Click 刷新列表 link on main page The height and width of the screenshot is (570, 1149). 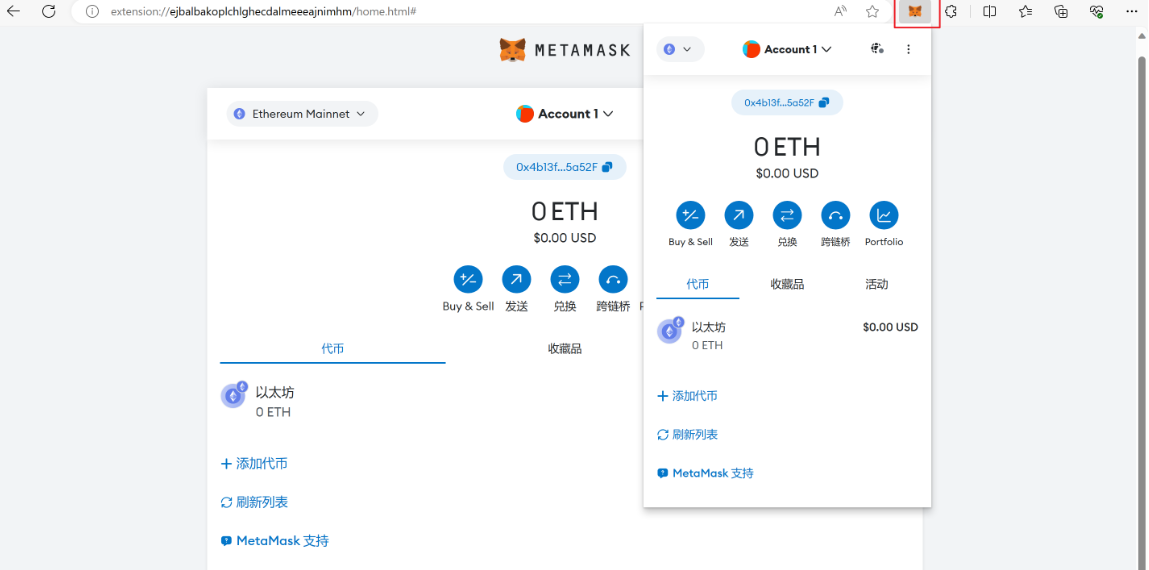coord(254,502)
